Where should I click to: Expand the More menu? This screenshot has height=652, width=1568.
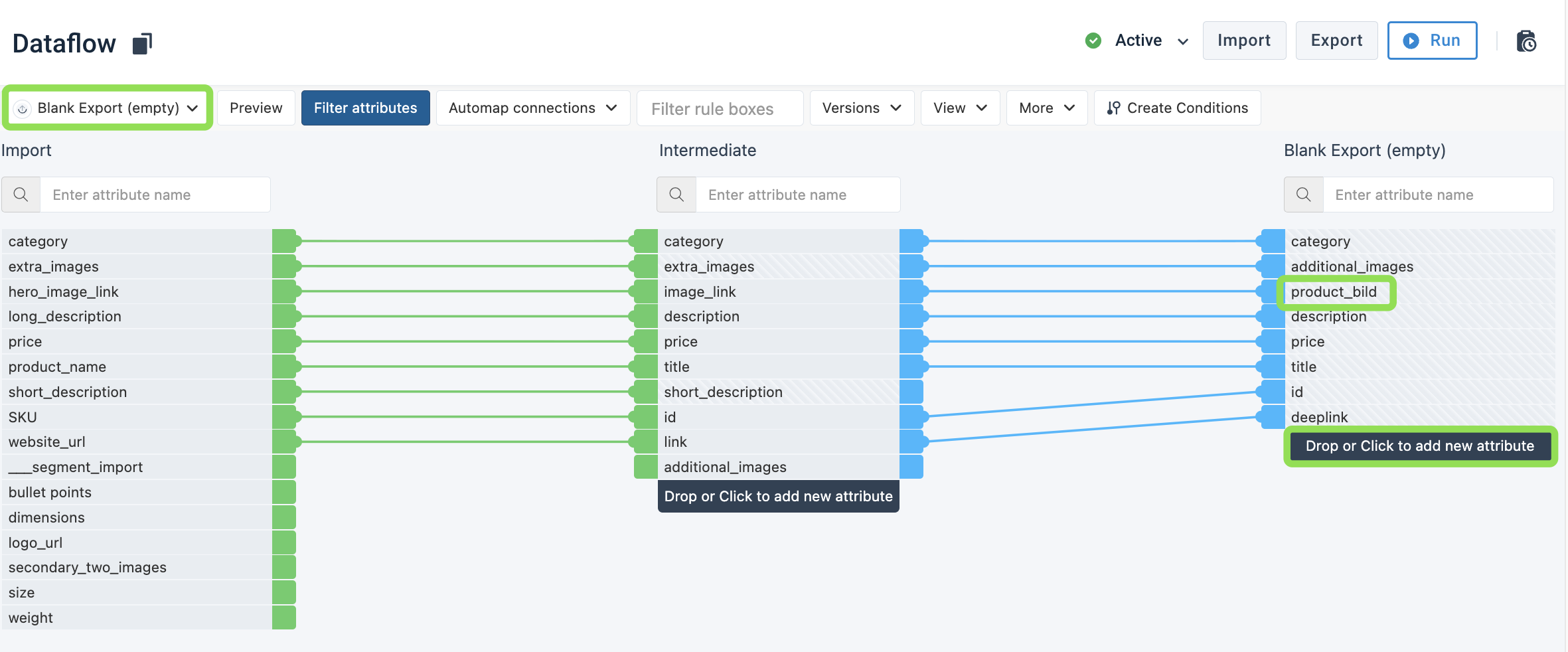point(1047,108)
